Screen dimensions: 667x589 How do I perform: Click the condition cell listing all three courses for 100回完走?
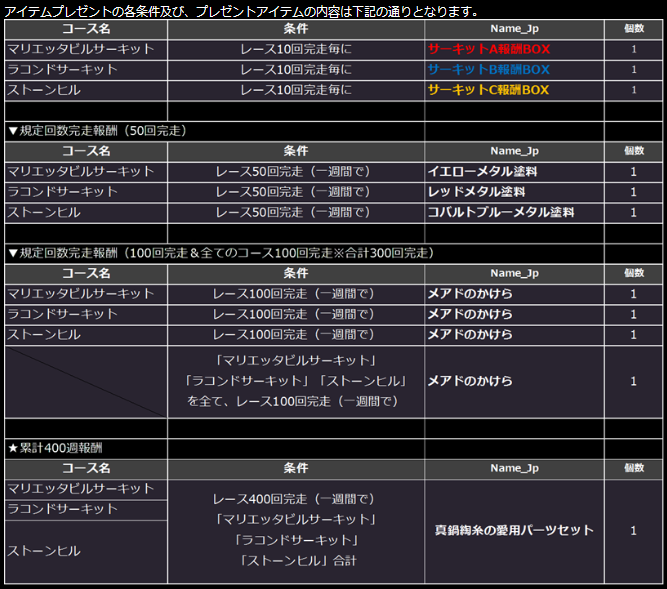click(295, 381)
